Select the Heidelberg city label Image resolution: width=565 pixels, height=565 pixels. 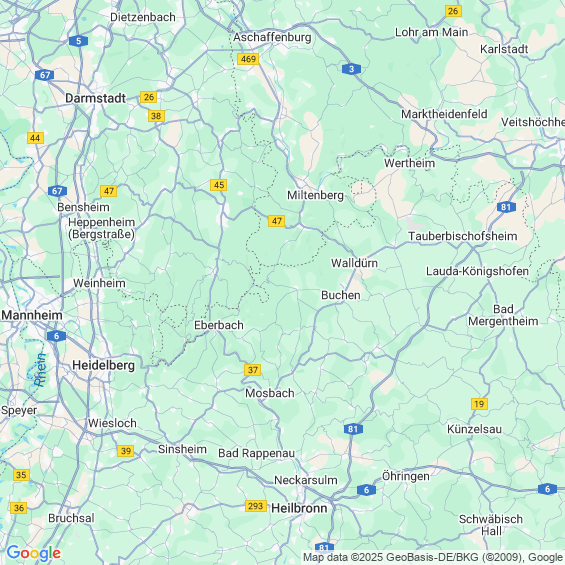coord(103,365)
